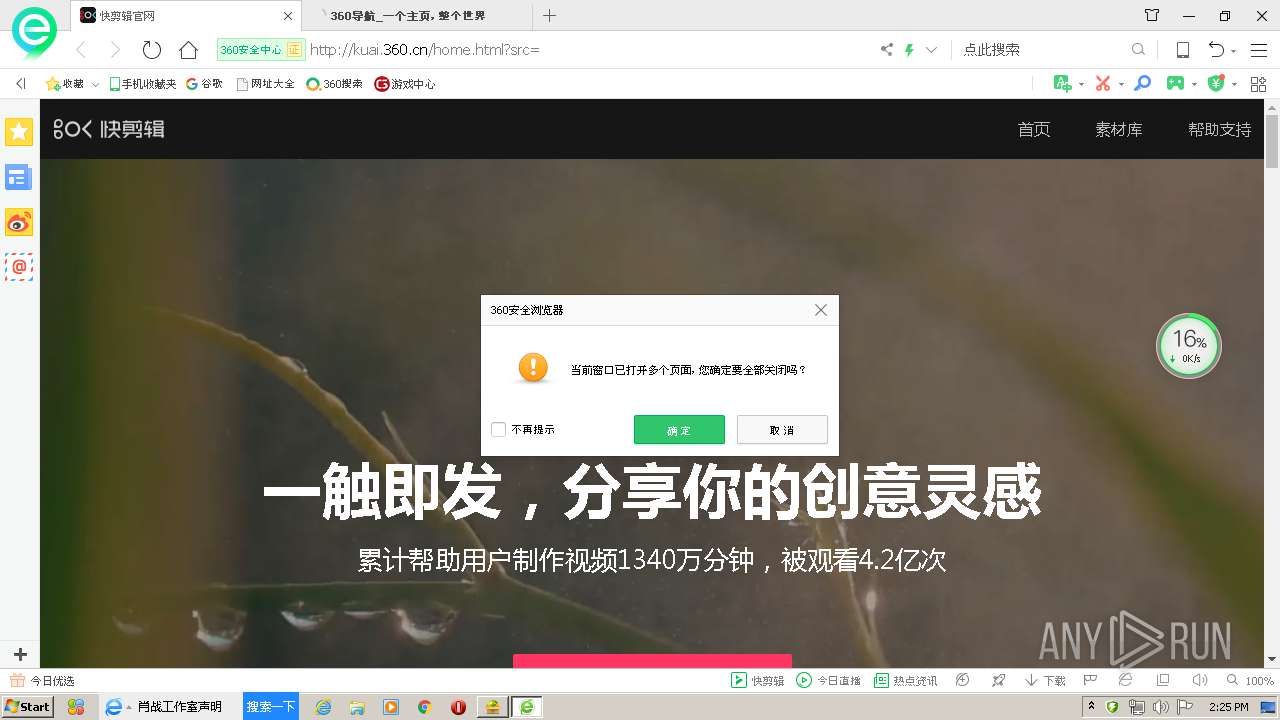1280x720 pixels.
Task: Tick the 不再提示 checkbox
Action: tap(498, 429)
